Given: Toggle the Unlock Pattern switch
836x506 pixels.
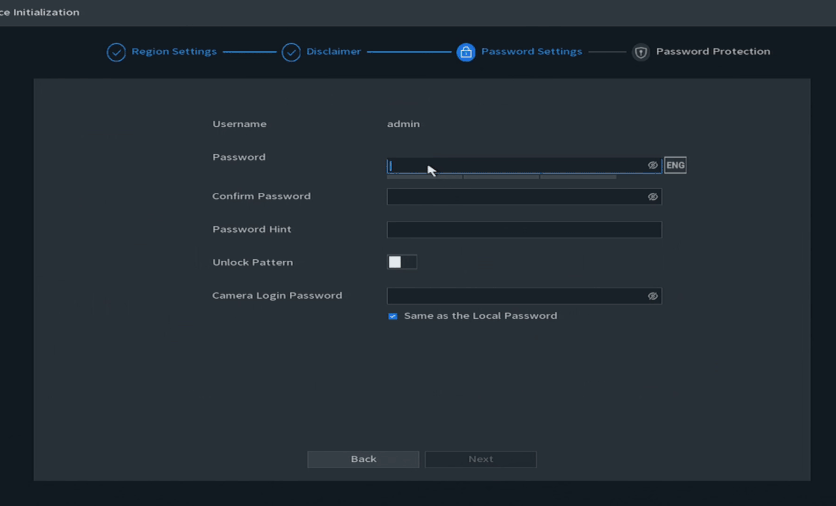Looking at the screenshot, I should coord(402,262).
